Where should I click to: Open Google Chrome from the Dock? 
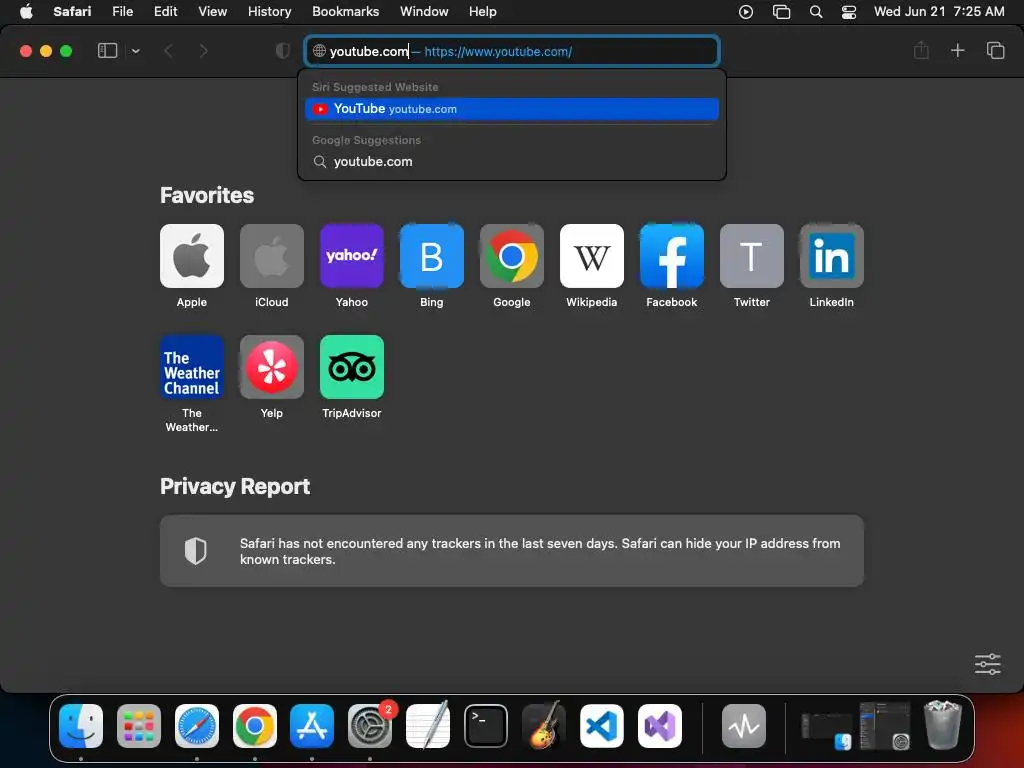click(255, 726)
